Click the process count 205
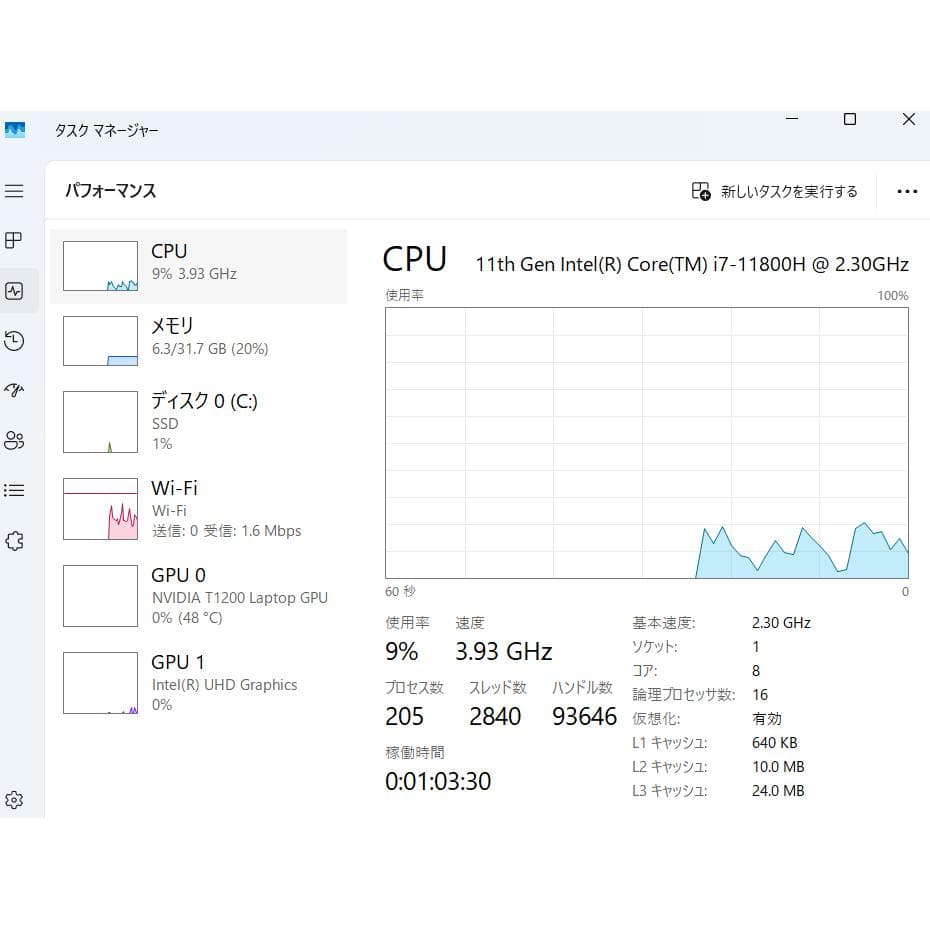The image size is (930, 930). tap(404, 716)
